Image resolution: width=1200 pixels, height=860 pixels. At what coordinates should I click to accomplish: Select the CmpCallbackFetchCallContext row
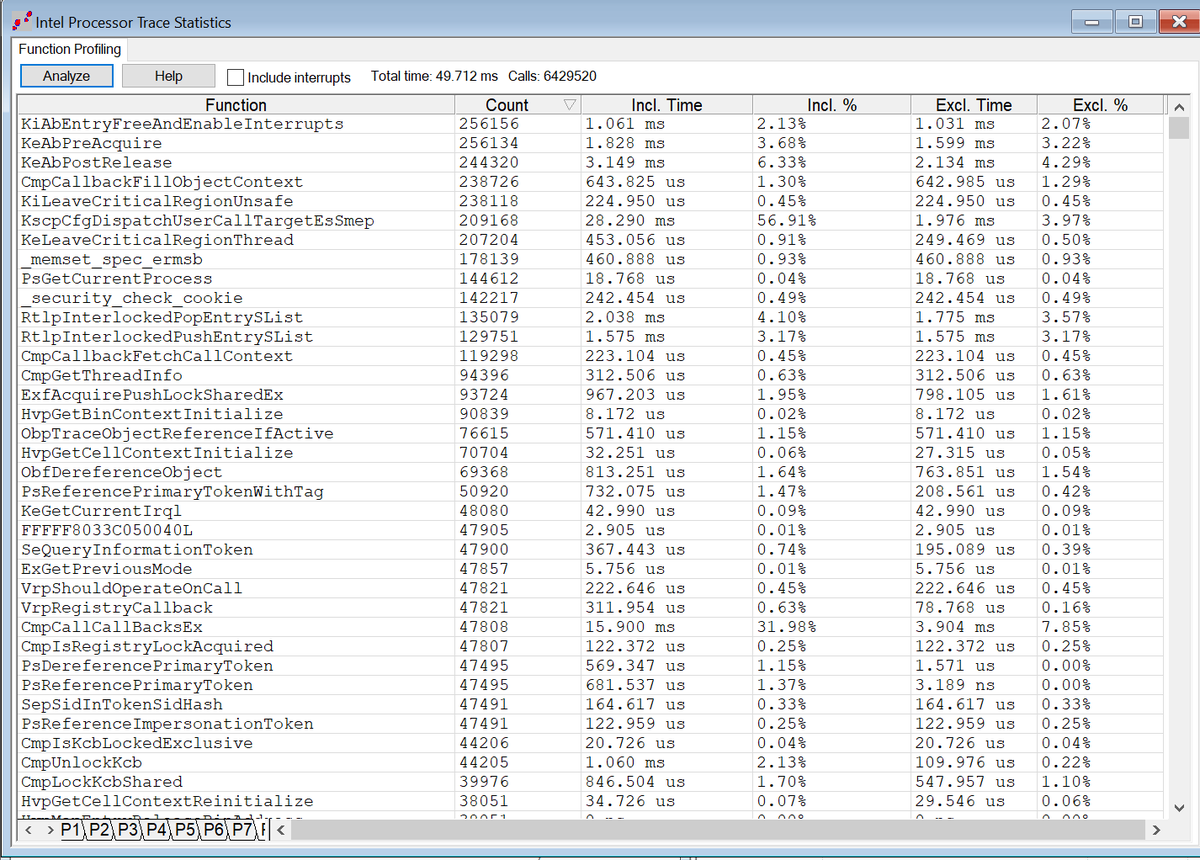(x=592, y=356)
